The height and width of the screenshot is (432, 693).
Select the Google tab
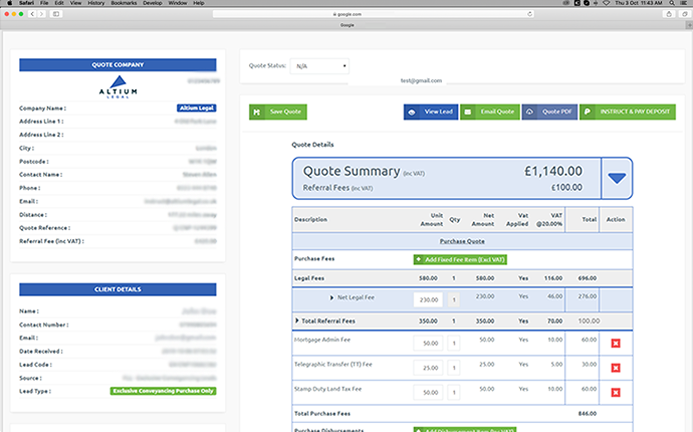click(347, 25)
